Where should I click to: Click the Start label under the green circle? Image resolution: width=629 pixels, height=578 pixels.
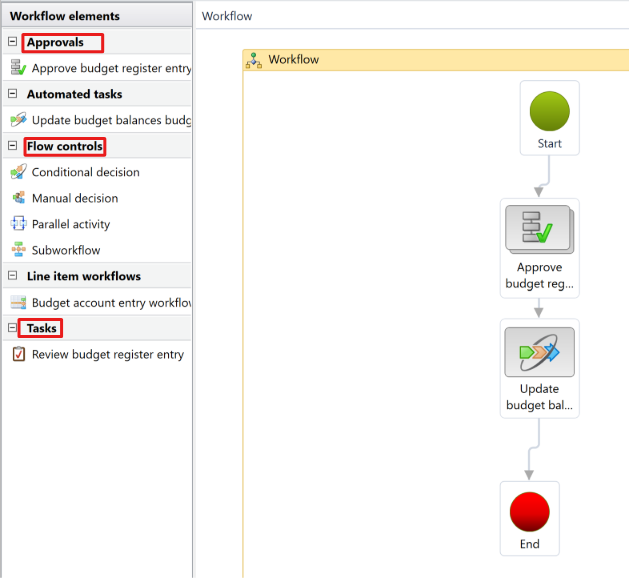(x=550, y=143)
